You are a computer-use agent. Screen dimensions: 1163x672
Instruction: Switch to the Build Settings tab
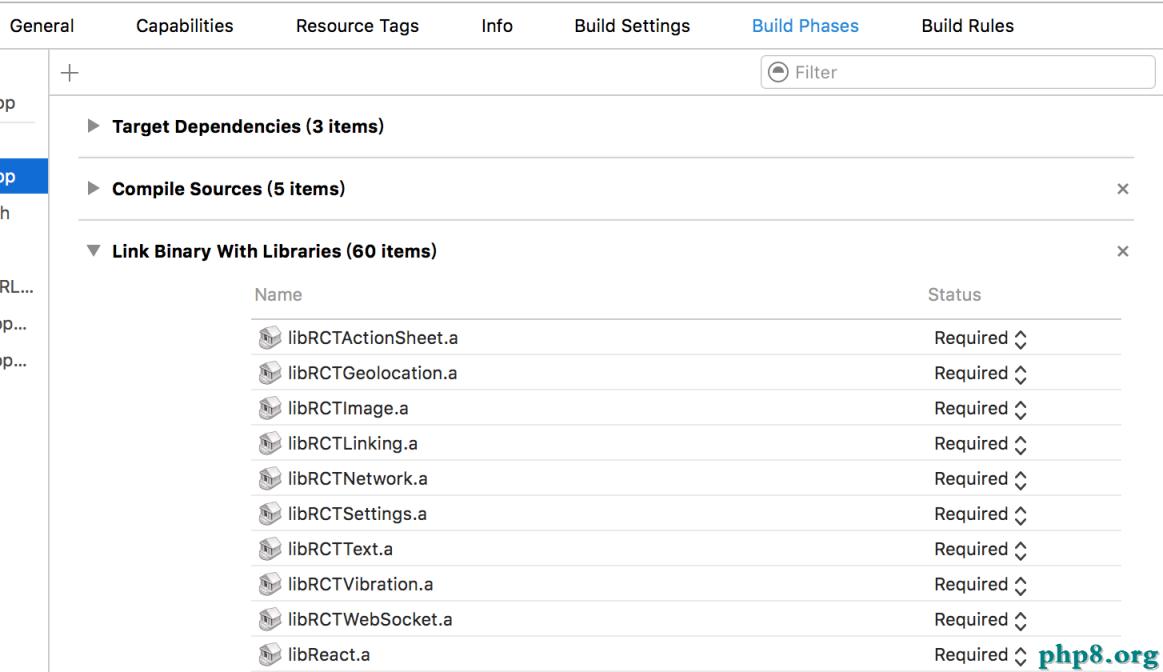pyautogui.click(x=632, y=26)
